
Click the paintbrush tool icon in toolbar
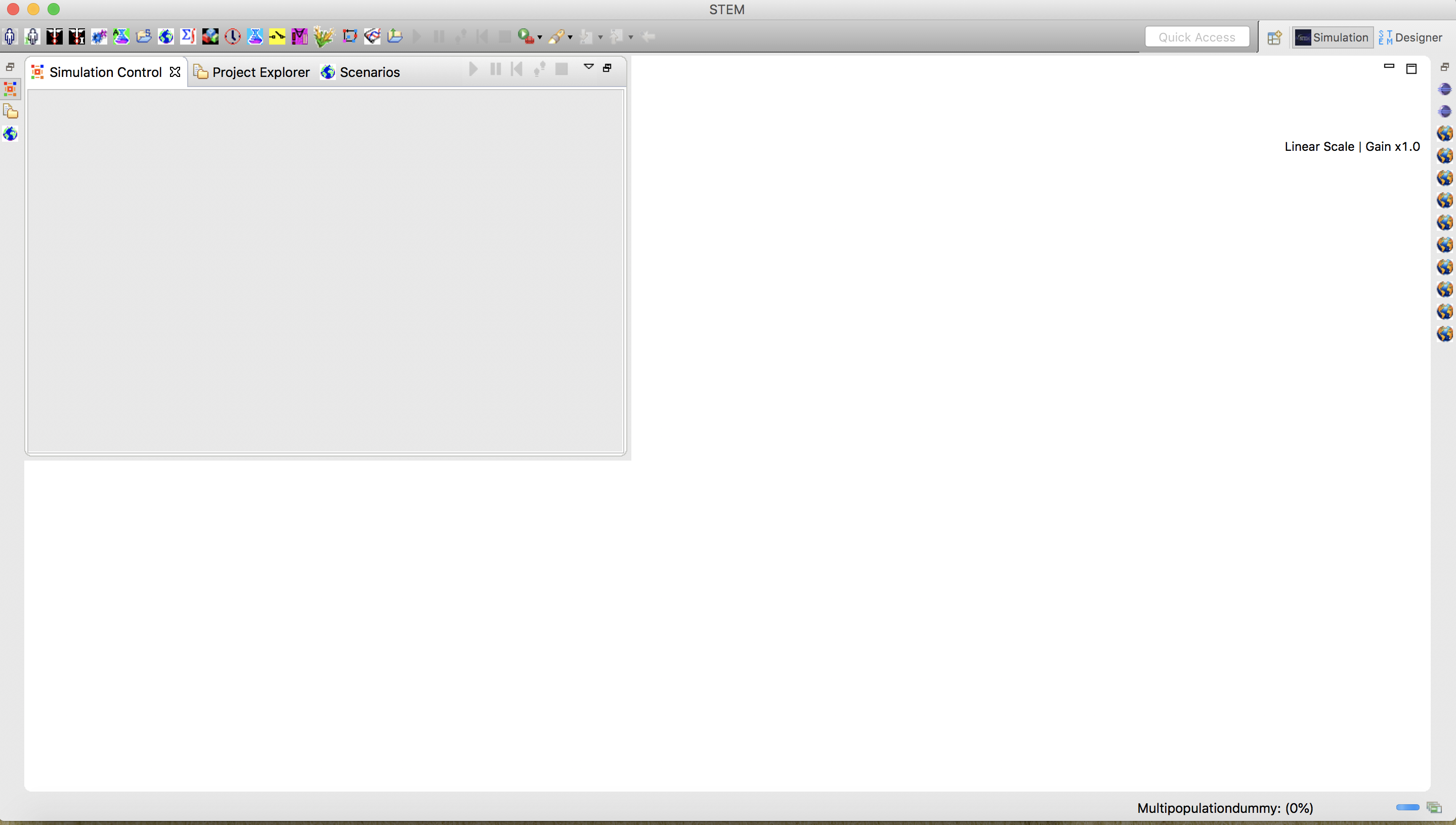(x=557, y=37)
